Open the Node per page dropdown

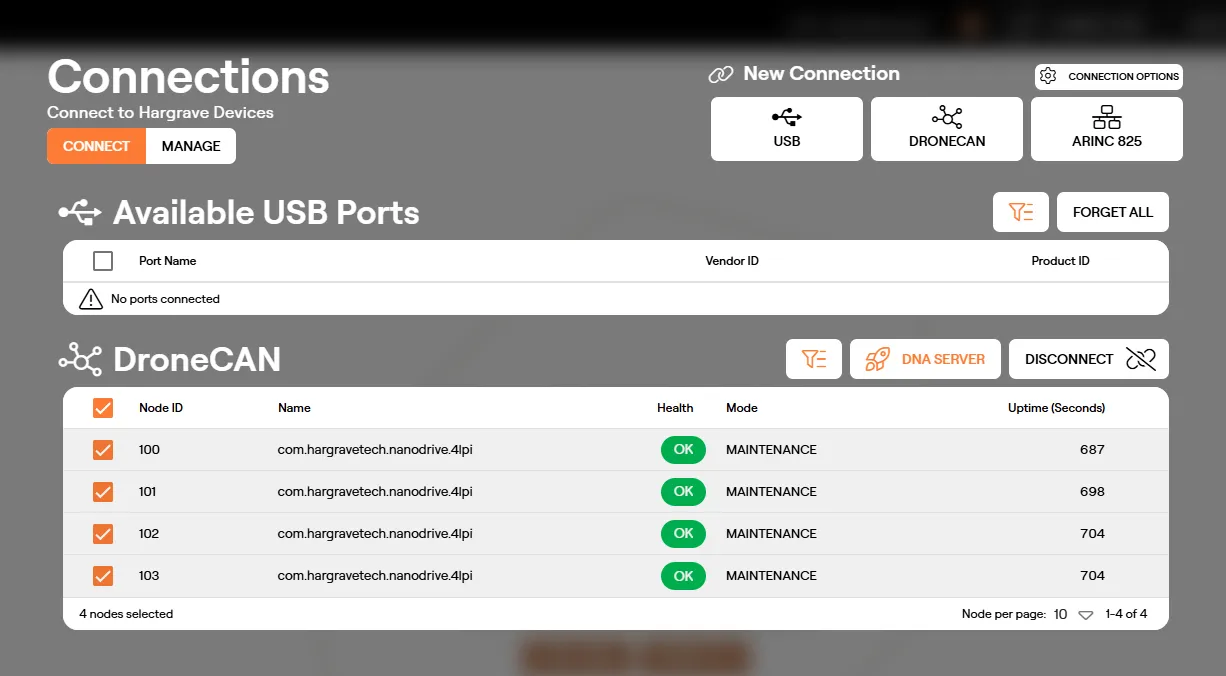click(x=1074, y=614)
